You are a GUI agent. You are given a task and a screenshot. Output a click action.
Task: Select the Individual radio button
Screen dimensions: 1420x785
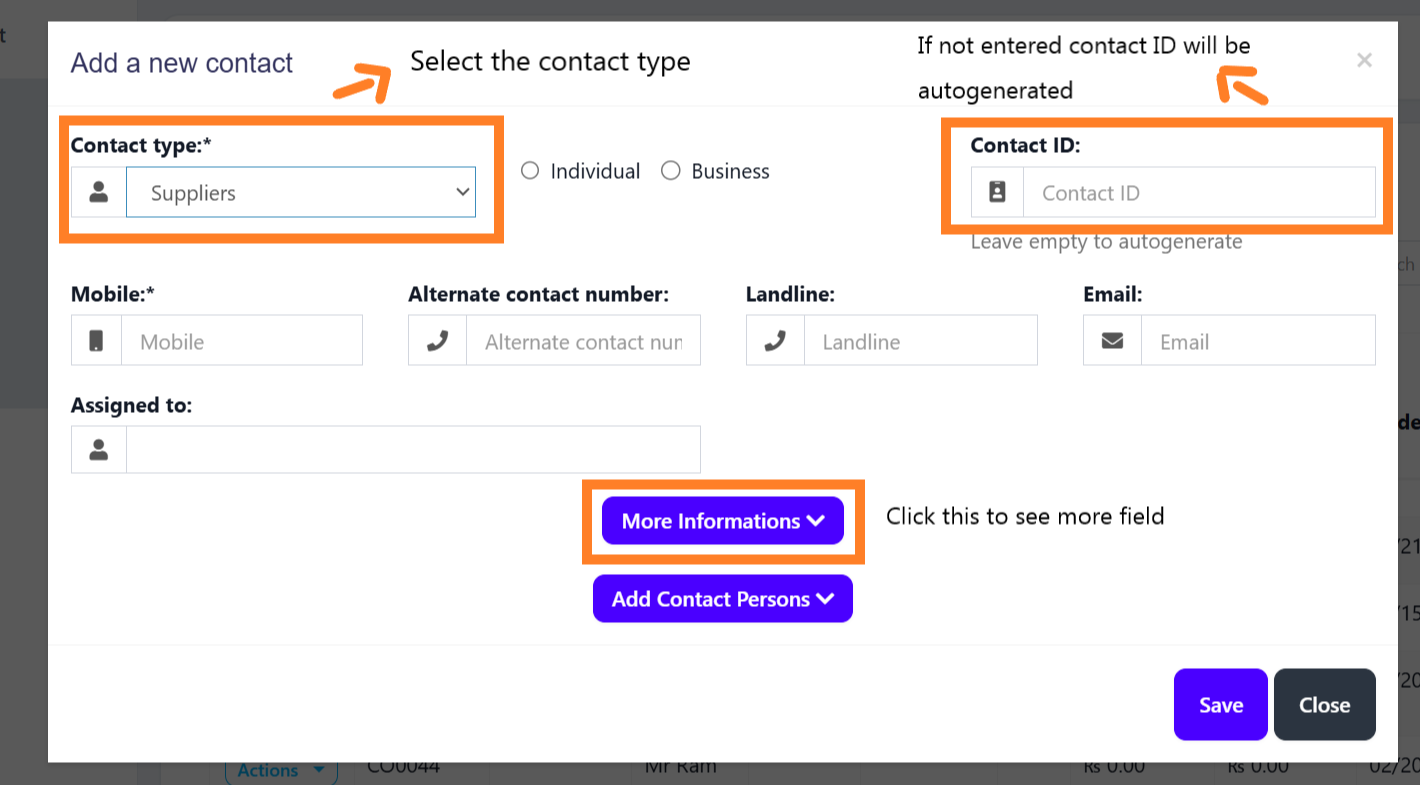531,171
